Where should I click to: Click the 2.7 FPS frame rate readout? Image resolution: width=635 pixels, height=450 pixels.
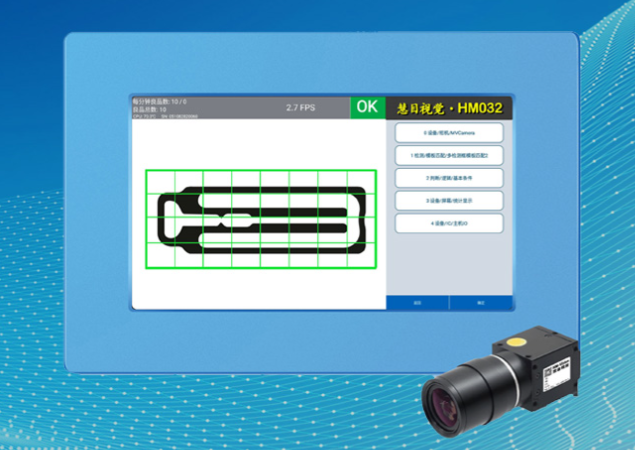click(300, 107)
